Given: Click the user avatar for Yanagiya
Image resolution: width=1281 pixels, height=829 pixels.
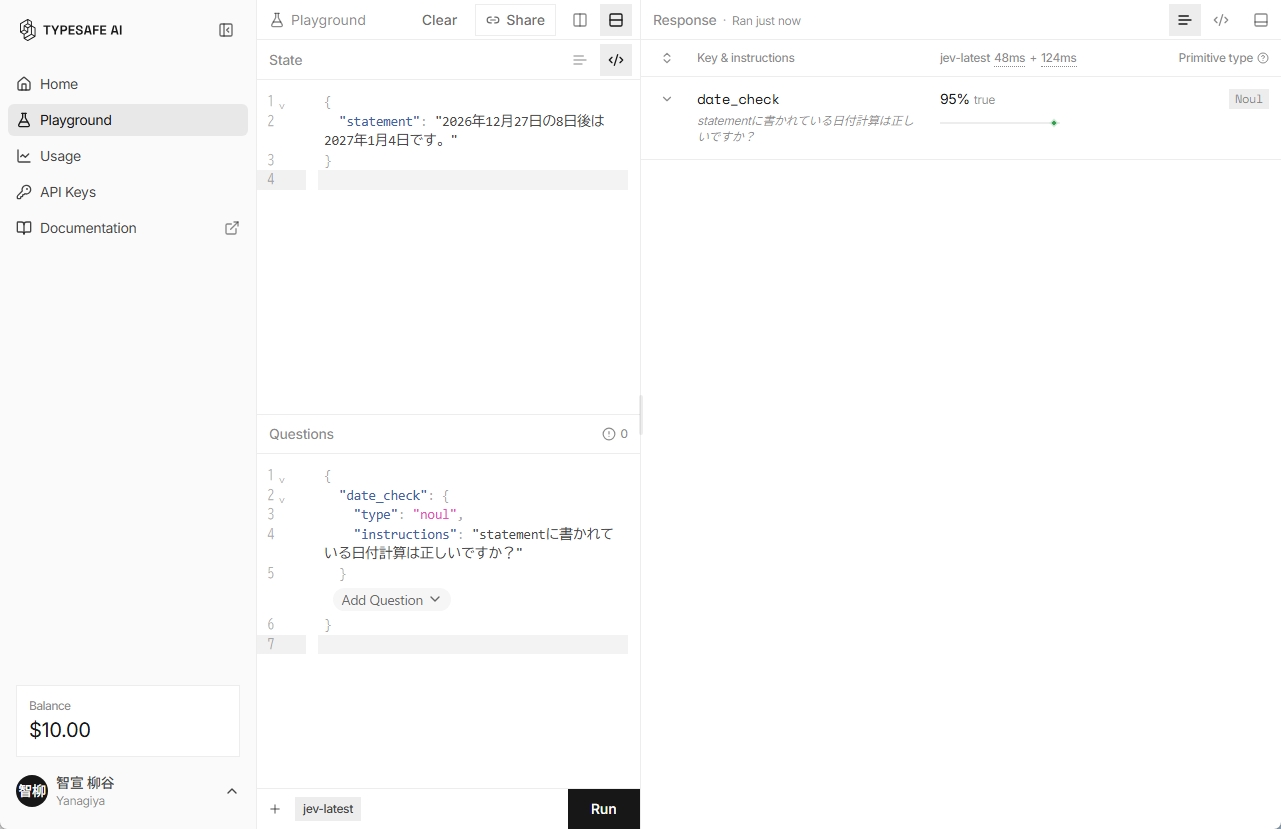Looking at the screenshot, I should [32, 791].
